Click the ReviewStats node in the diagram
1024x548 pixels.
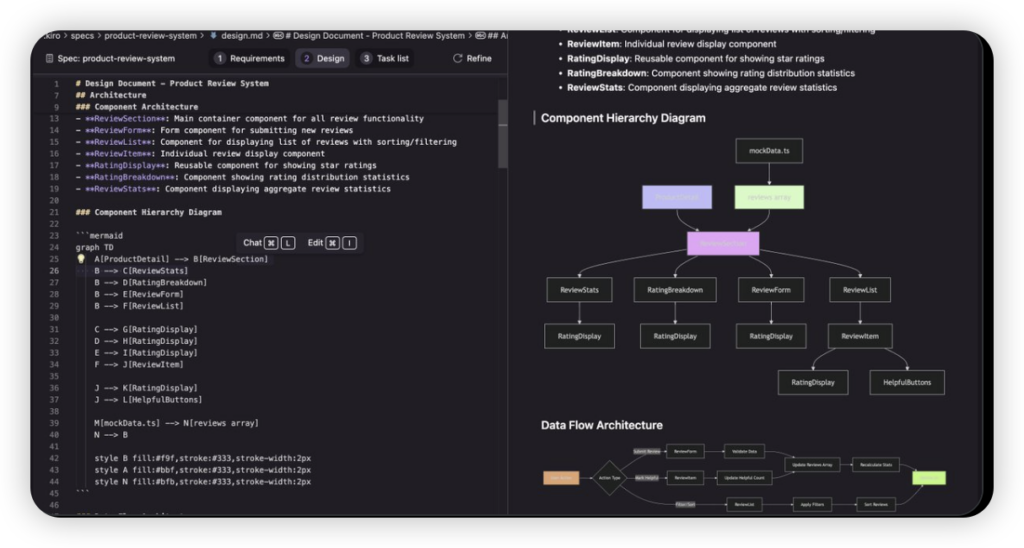[579, 290]
